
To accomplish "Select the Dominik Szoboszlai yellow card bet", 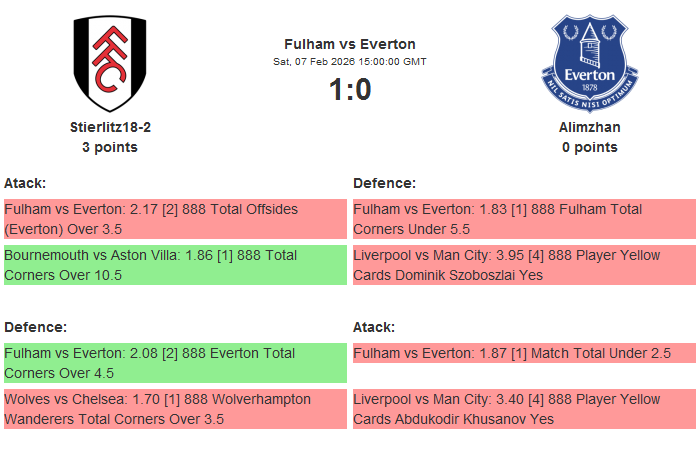I will (523, 265).
